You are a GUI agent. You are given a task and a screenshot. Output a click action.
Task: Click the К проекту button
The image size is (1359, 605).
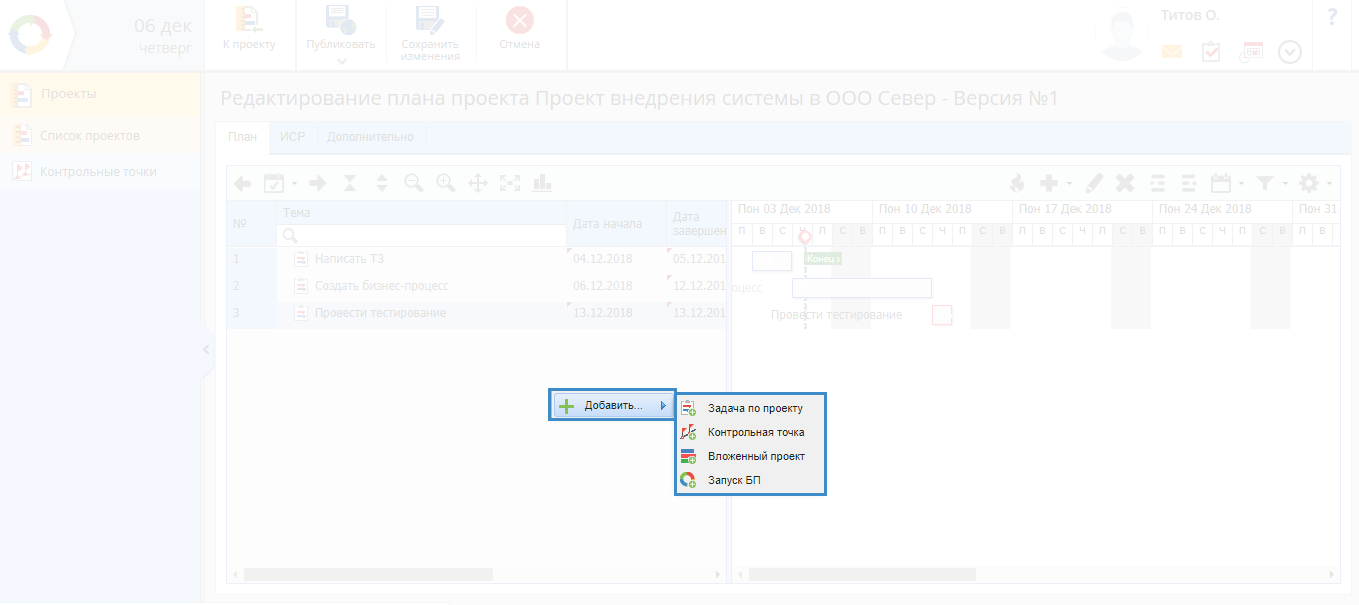click(248, 29)
